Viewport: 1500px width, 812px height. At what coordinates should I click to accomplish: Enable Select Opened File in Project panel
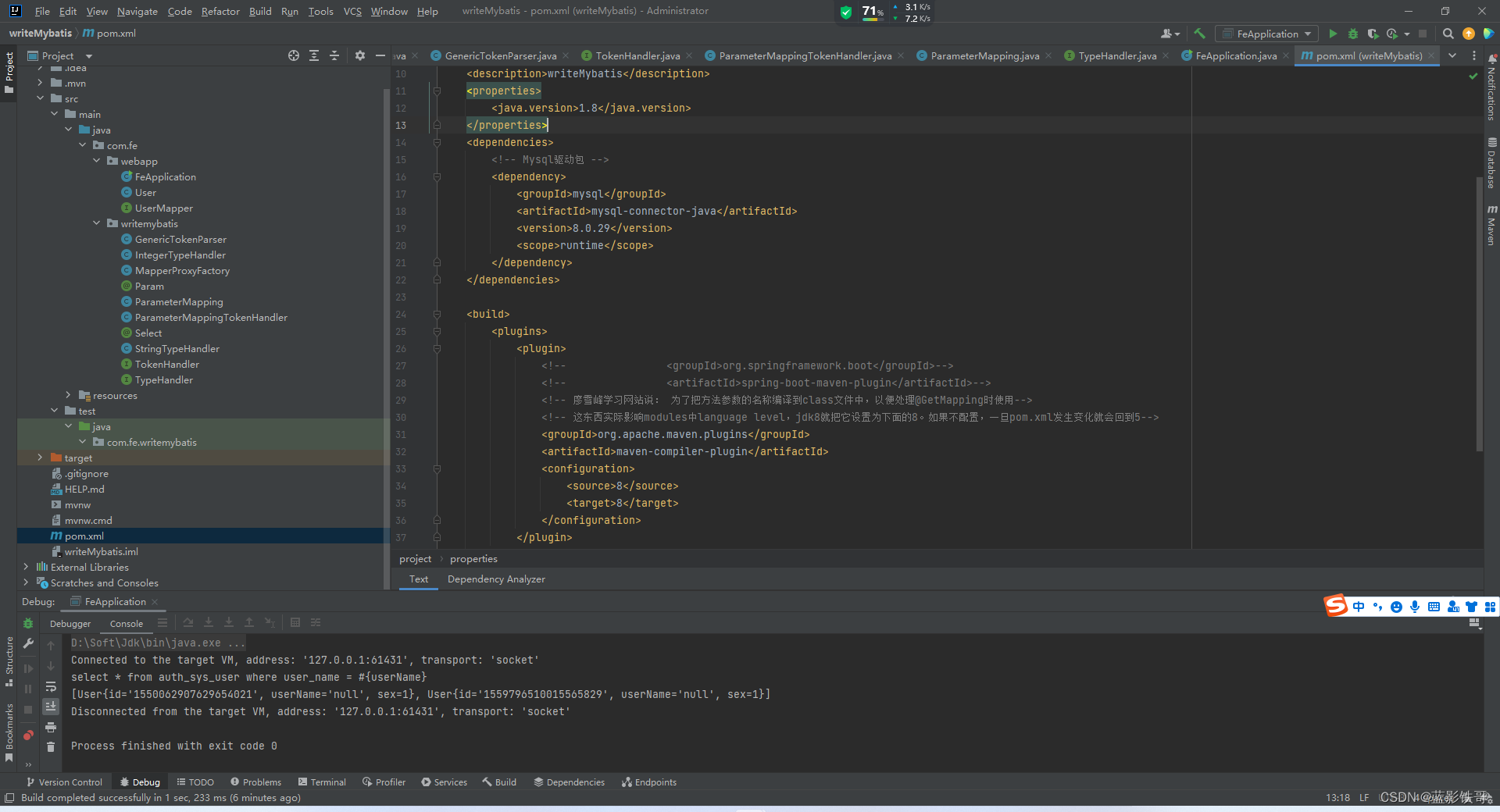293,55
